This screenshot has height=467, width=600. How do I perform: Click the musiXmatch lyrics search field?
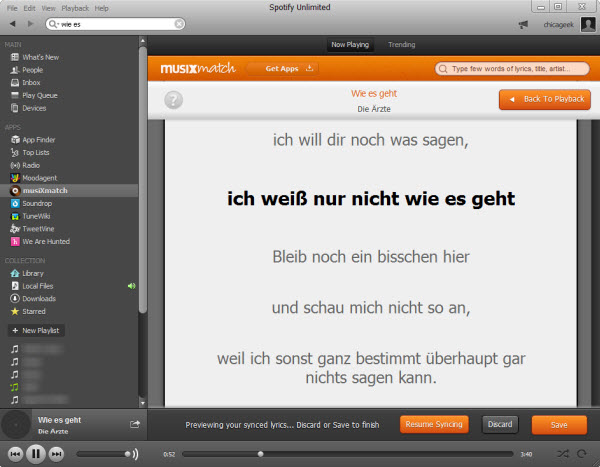[512, 69]
